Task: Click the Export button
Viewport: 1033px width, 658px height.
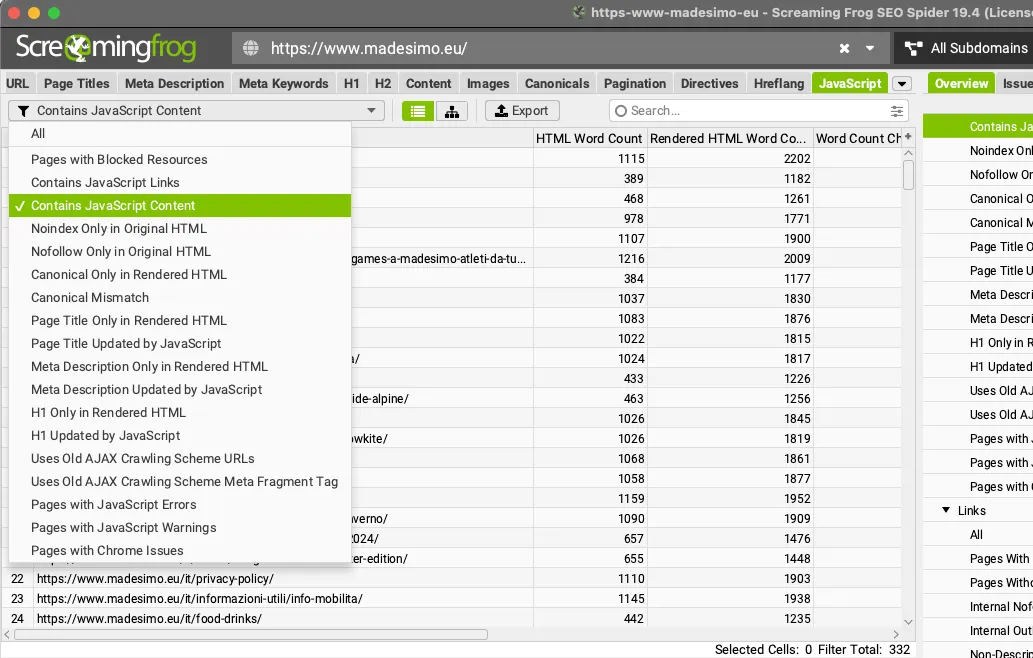Action: (521, 111)
